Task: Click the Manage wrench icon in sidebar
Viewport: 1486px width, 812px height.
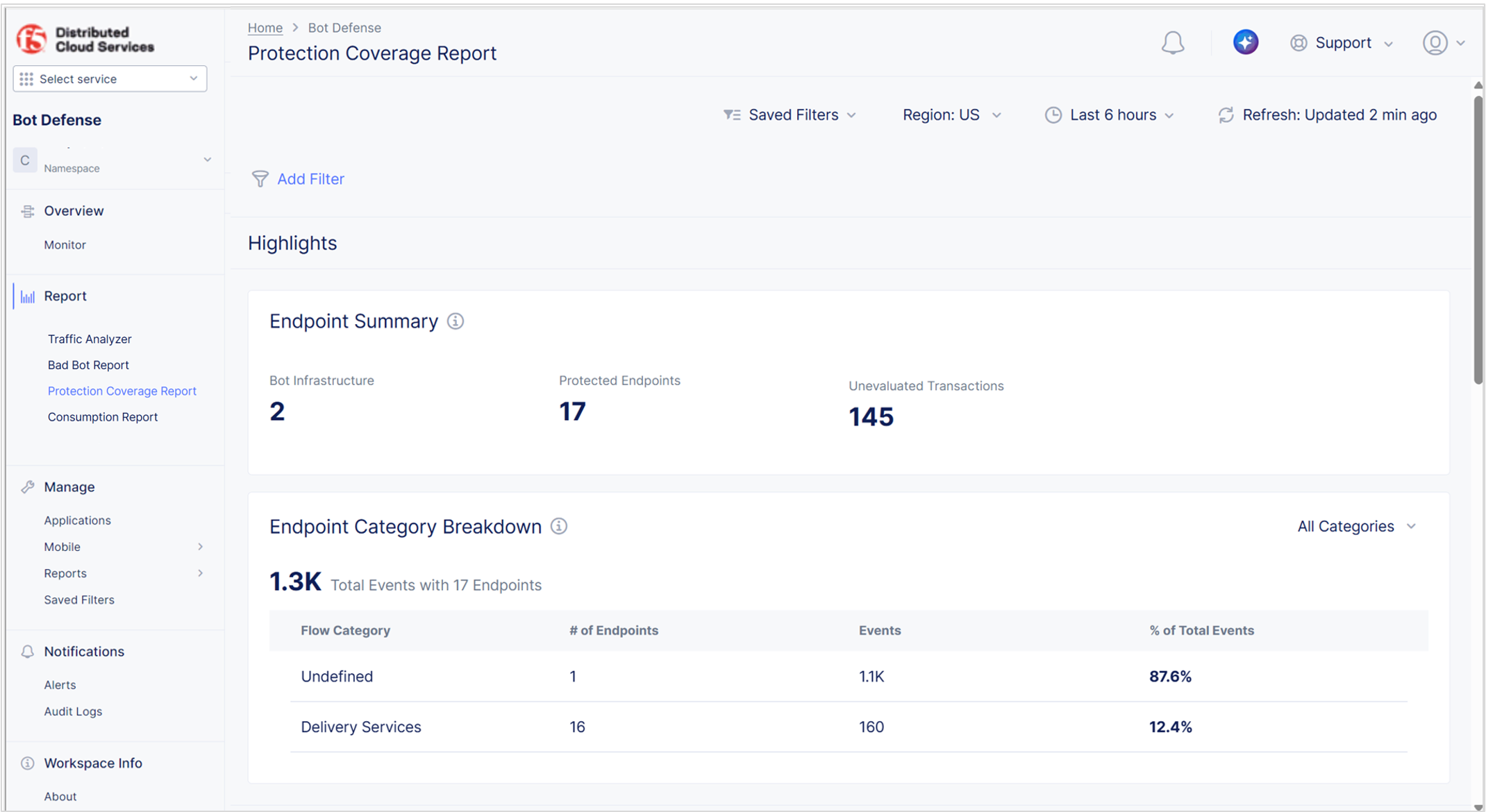Action: (27, 487)
